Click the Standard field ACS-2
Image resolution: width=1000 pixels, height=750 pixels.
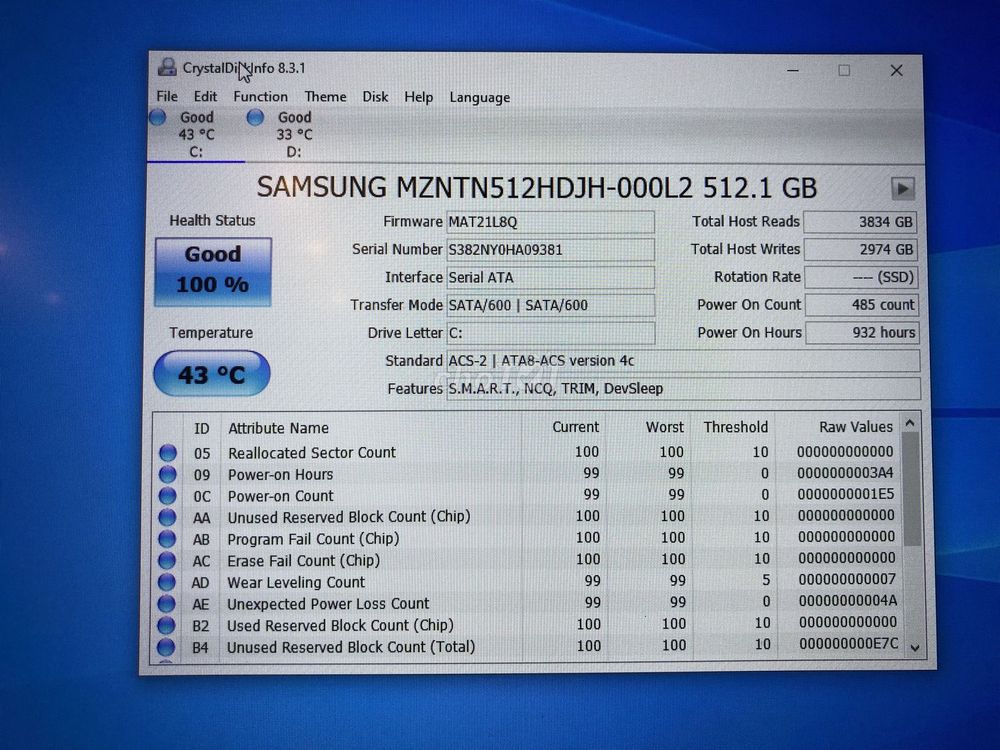coord(683,361)
